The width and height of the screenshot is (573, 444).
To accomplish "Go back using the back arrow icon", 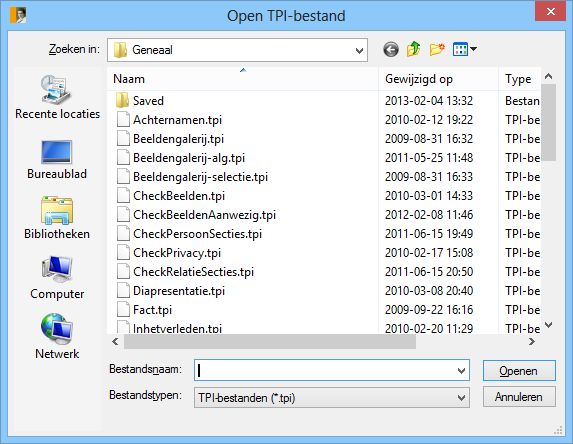I will point(391,49).
